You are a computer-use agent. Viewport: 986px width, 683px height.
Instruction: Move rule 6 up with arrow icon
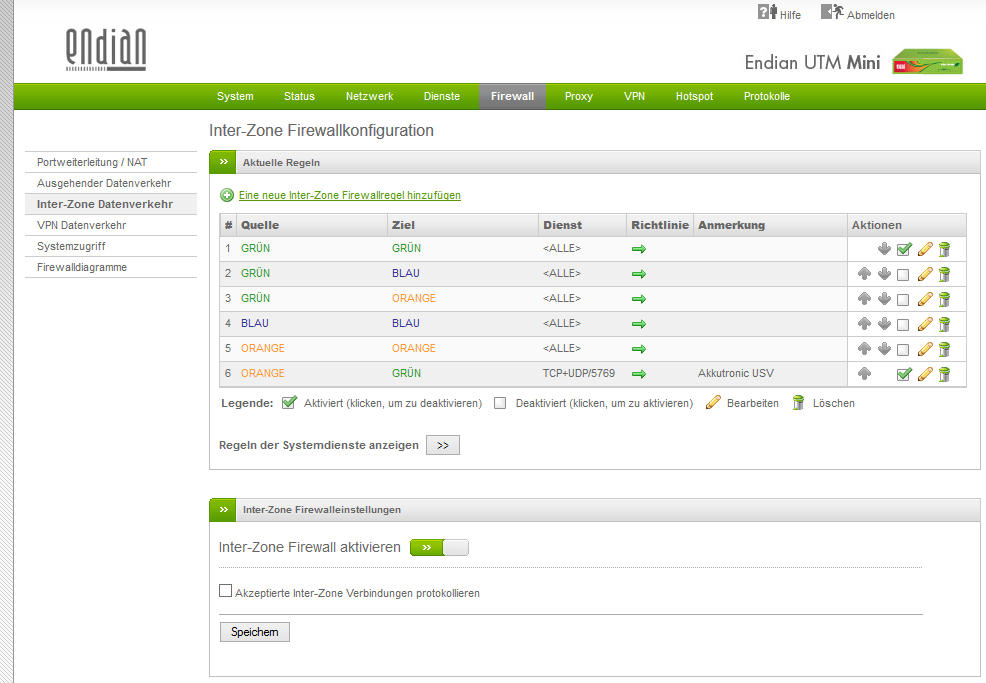(x=865, y=374)
